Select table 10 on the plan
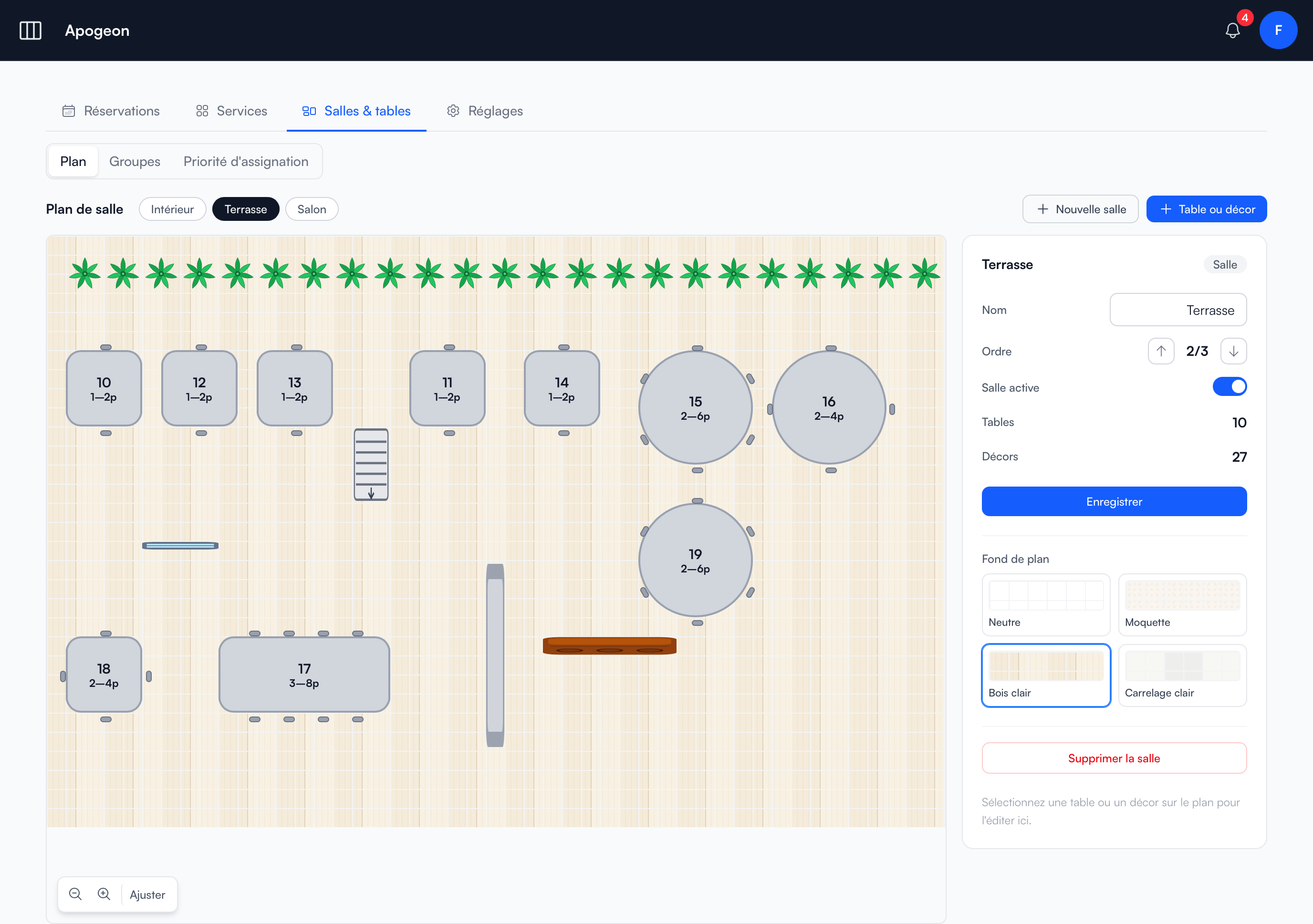The height and width of the screenshot is (924, 1313). coord(104,388)
